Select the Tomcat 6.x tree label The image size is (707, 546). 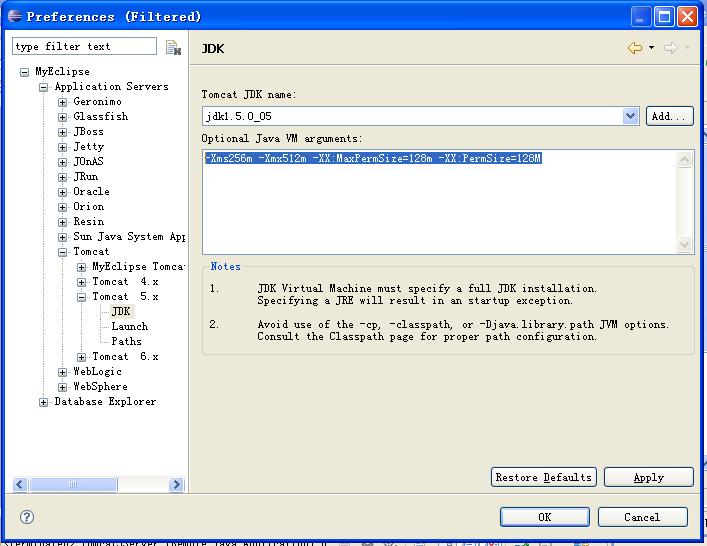point(125,356)
